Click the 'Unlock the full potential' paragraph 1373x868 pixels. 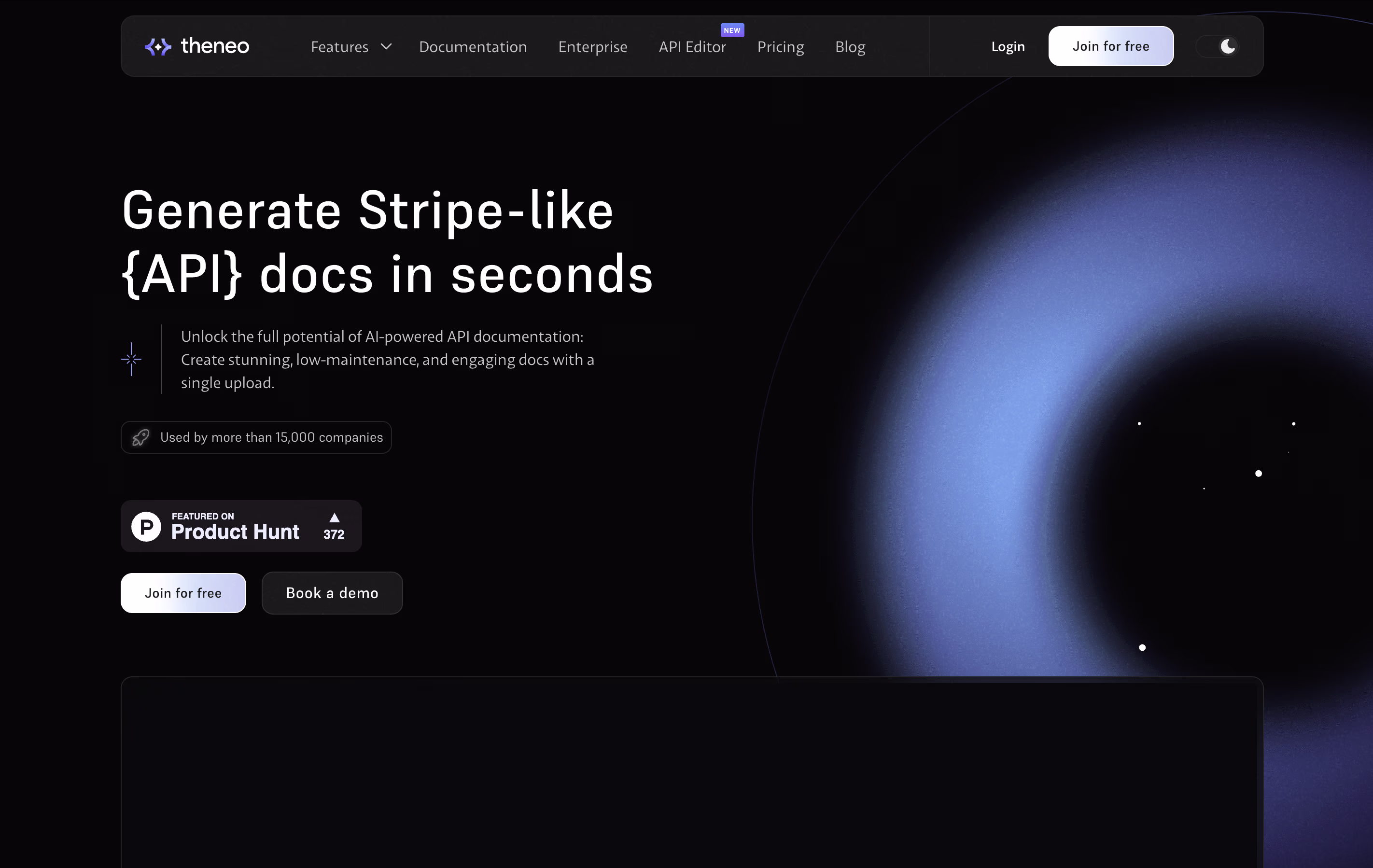388,359
